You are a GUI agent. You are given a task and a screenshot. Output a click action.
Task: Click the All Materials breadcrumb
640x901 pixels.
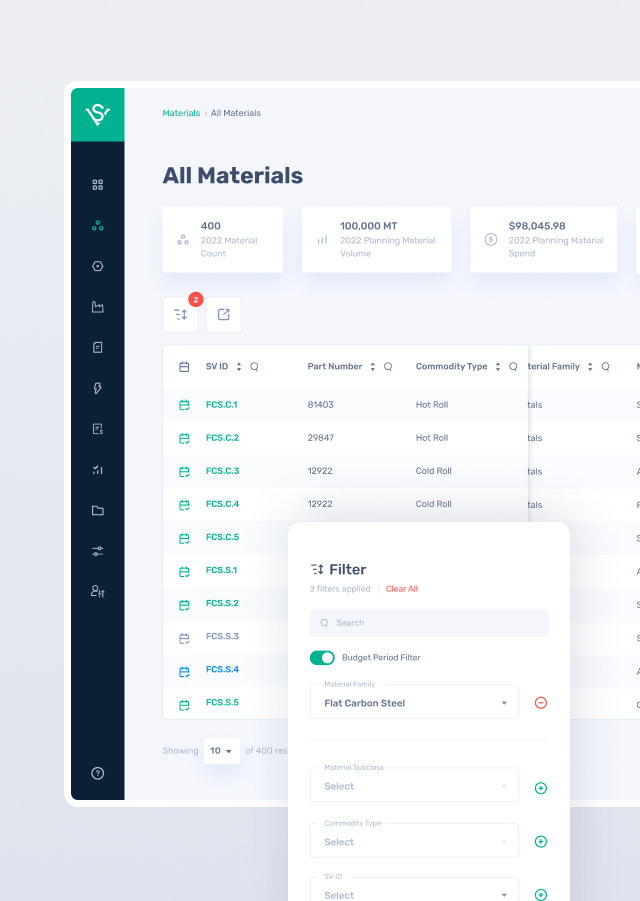pyautogui.click(x=236, y=113)
